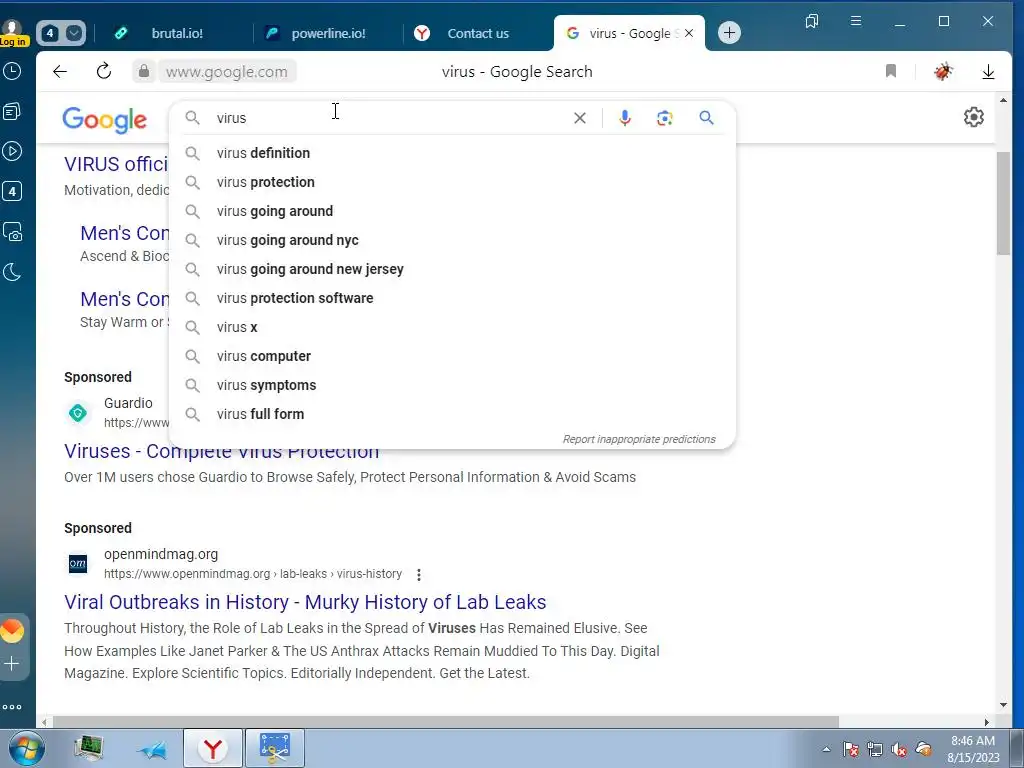Open the browser hamburger menu
The width and height of the screenshot is (1024, 768).
pos(856,22)
